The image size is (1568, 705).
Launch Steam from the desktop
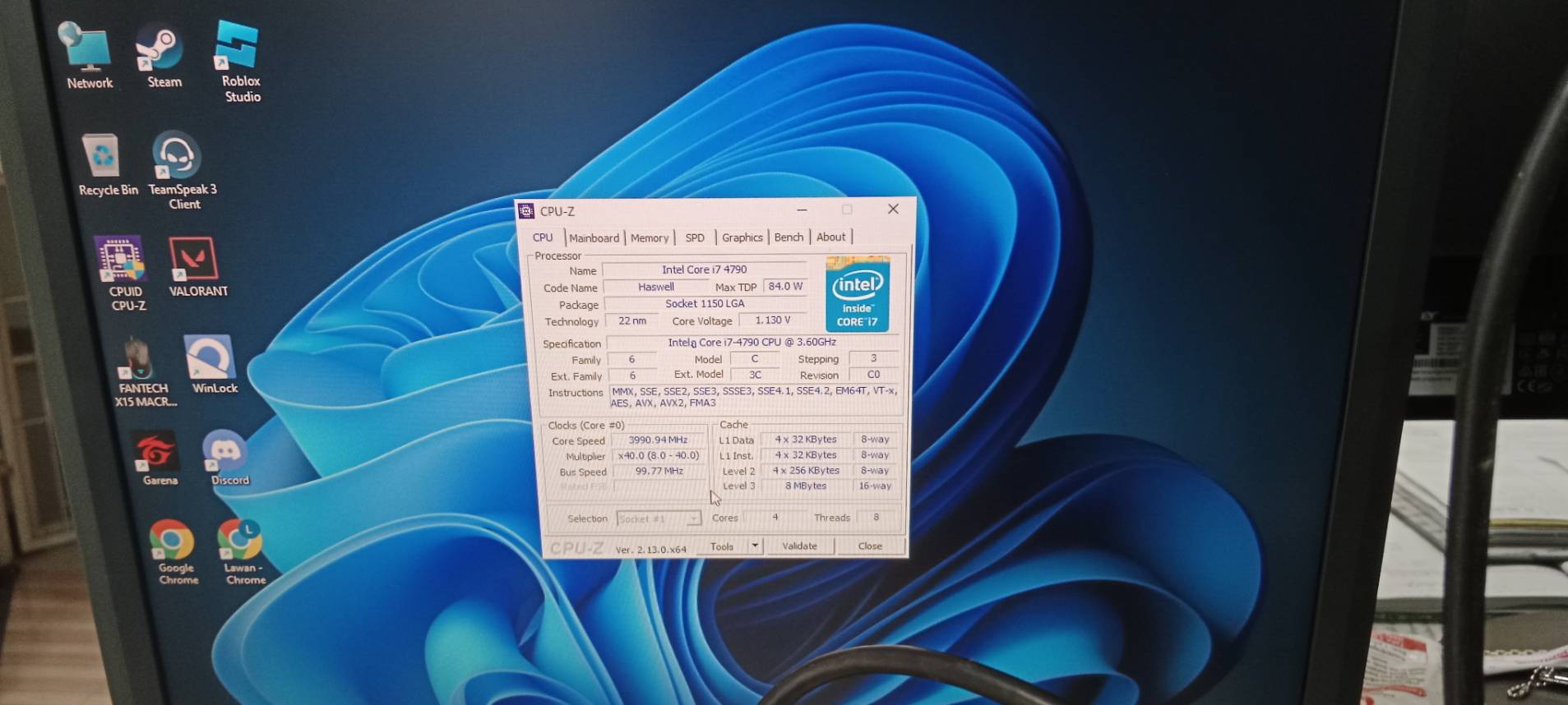click(160, 56)
